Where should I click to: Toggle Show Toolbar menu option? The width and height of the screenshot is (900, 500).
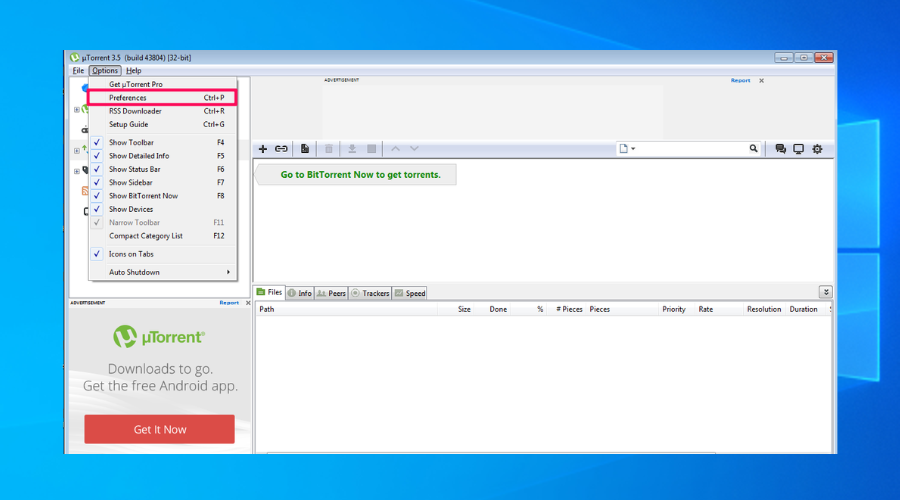click(x=162, y=142)
